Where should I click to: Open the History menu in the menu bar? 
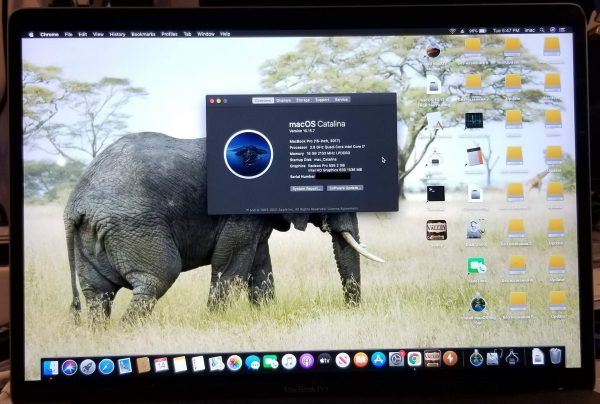coord(117,33)
